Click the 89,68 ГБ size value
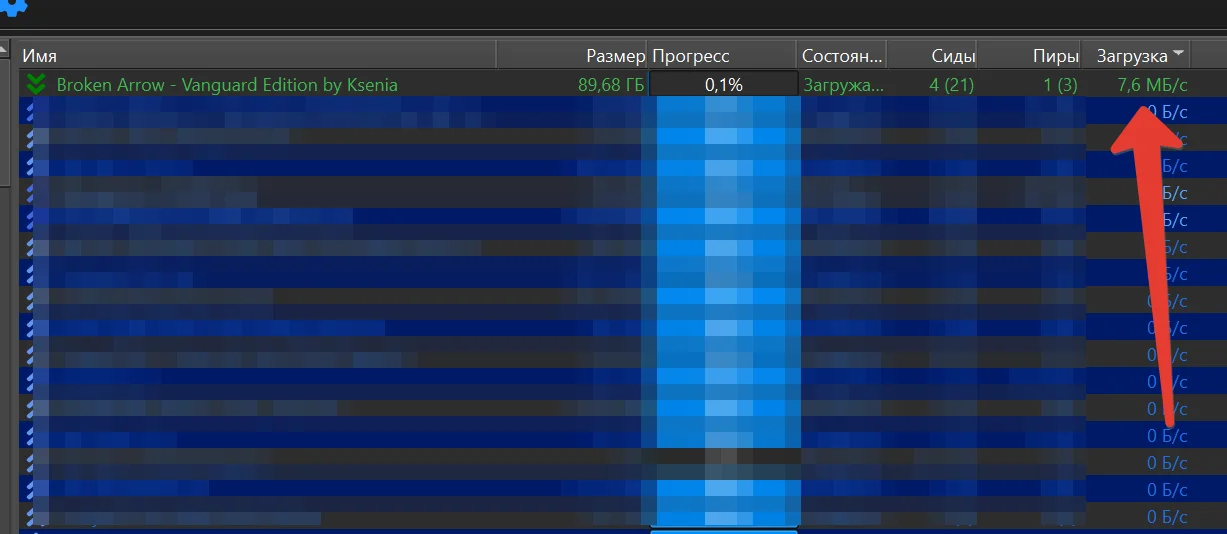1227x534 pixels. coord(610,85)
